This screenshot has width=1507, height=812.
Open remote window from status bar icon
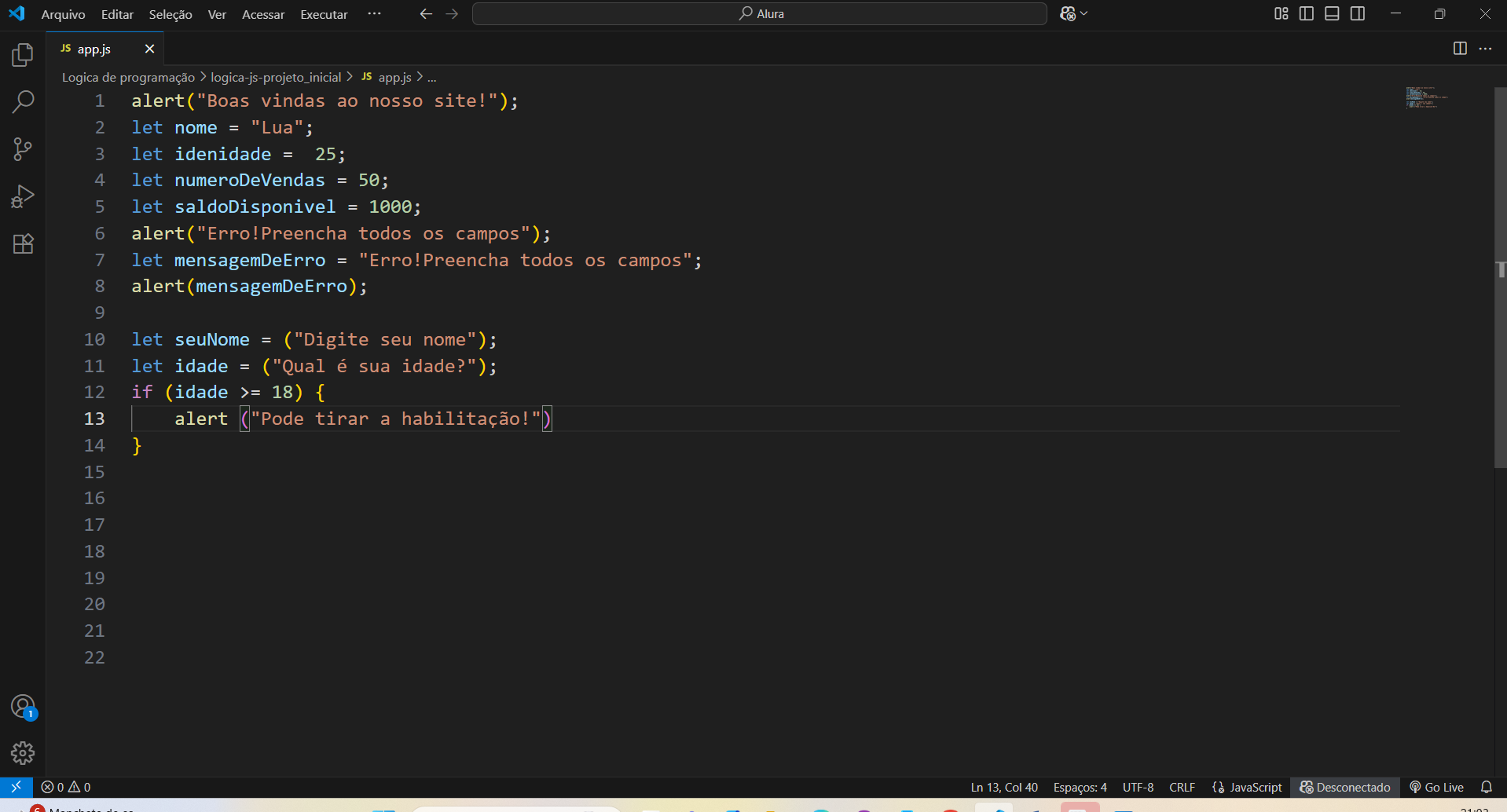tap(16, 787)
